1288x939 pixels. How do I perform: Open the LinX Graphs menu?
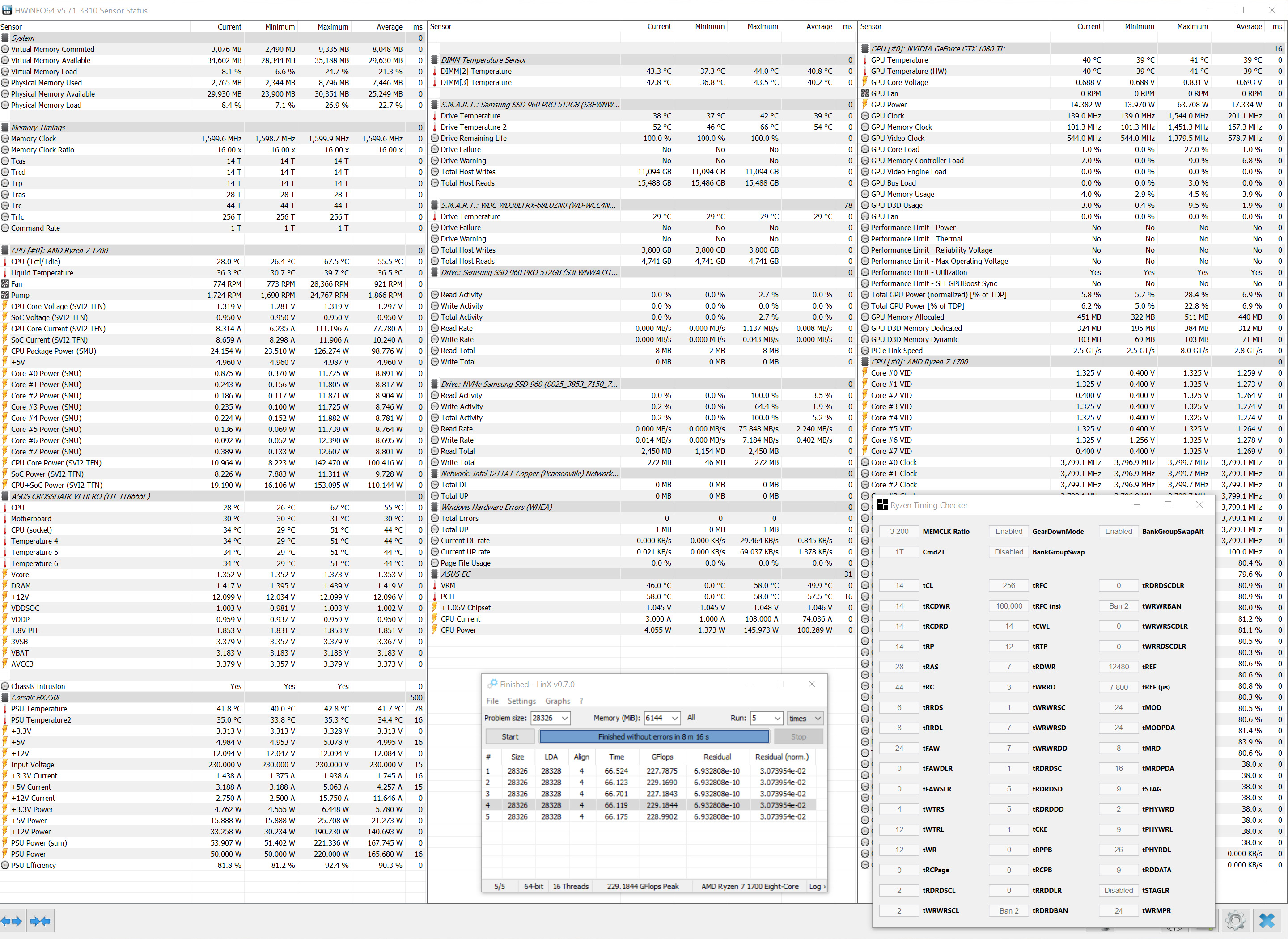click(x=557, y=701)
